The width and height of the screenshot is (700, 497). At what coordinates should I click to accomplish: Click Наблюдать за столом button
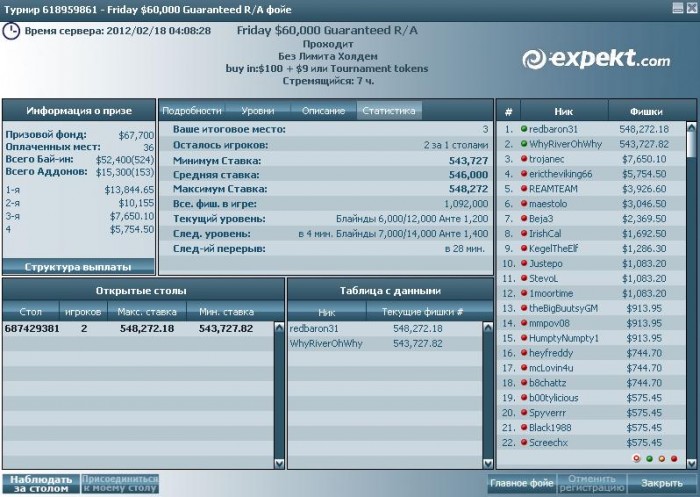pos(41,484)
